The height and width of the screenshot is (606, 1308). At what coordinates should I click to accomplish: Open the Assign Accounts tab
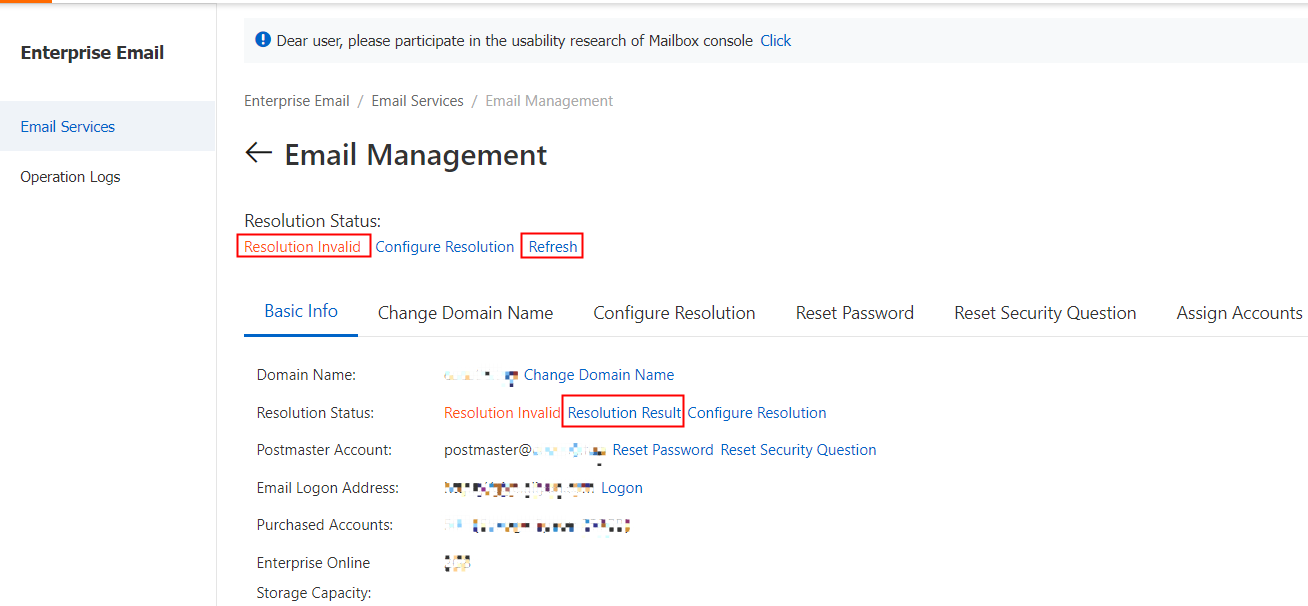point(1239,313)
